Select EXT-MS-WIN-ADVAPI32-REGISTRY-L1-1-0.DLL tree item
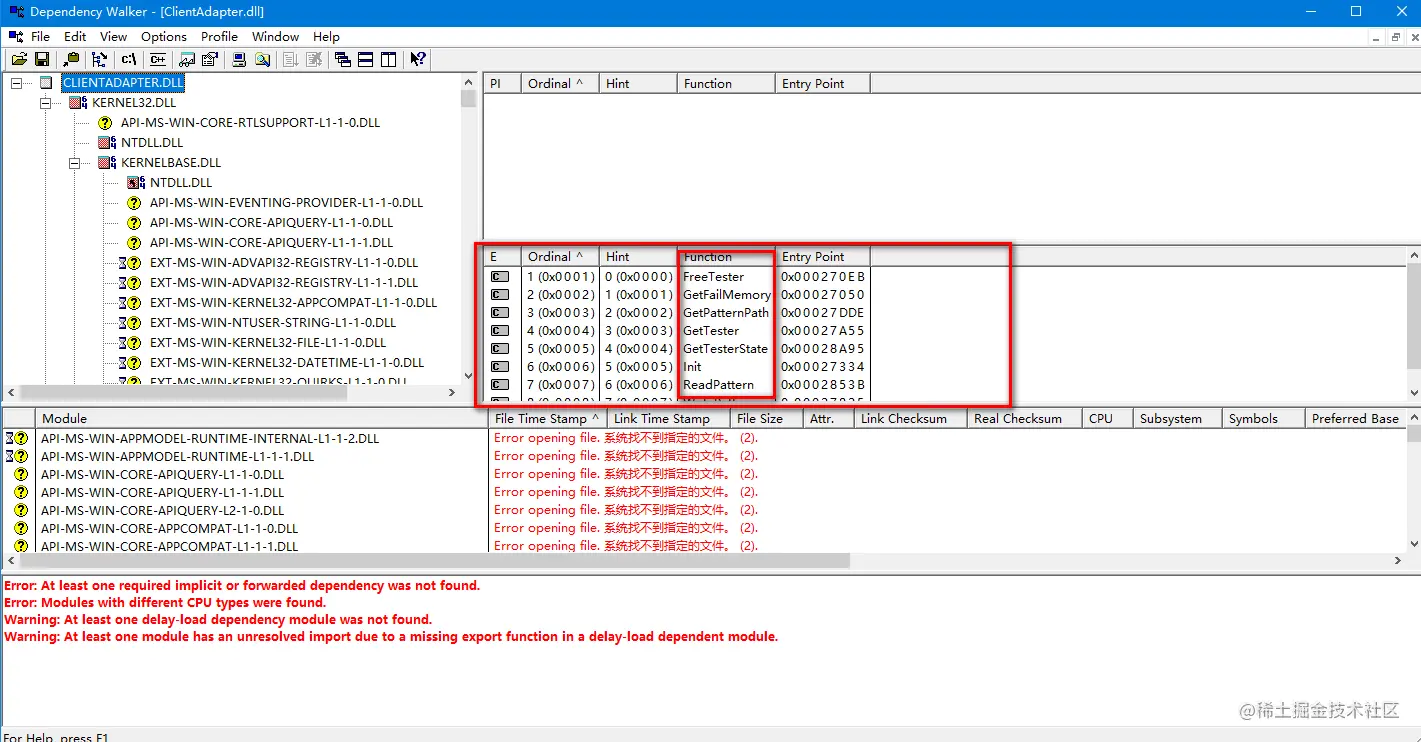 click(284, 262)
